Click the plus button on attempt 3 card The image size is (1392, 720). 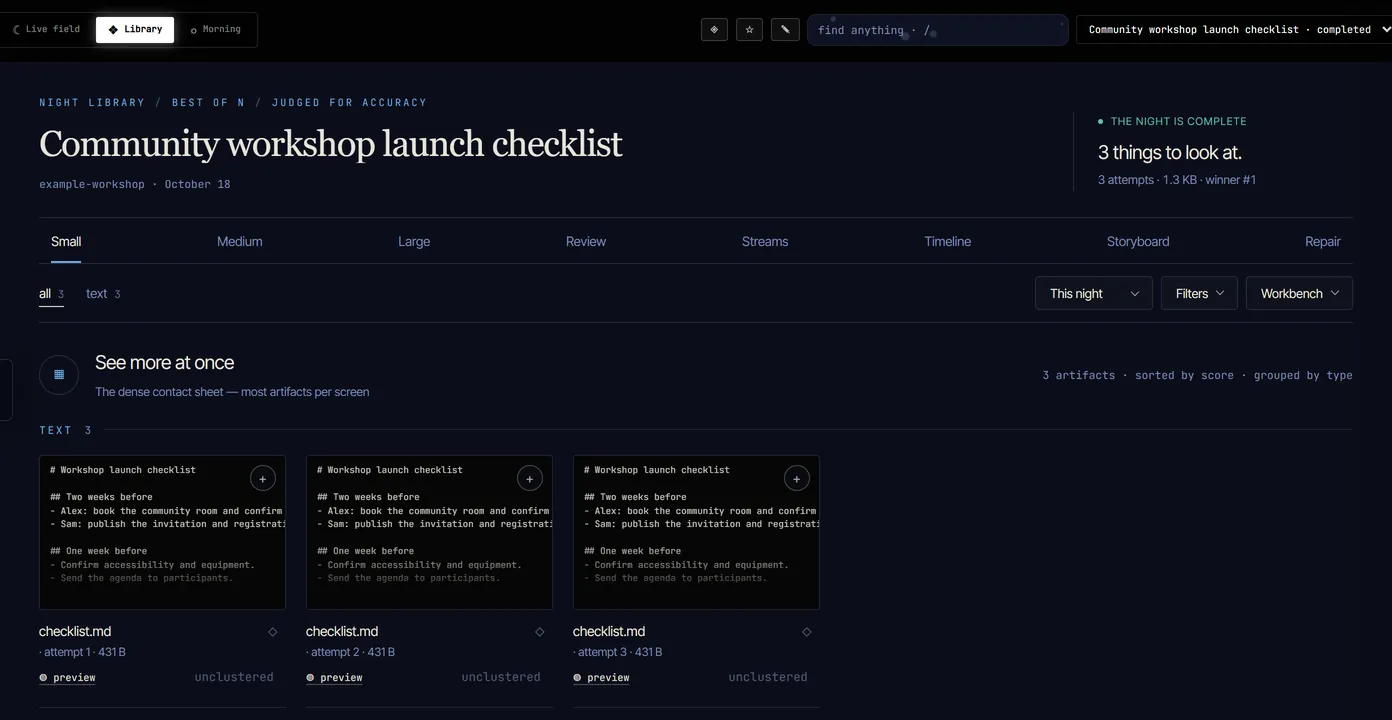(x=797, y=479)
